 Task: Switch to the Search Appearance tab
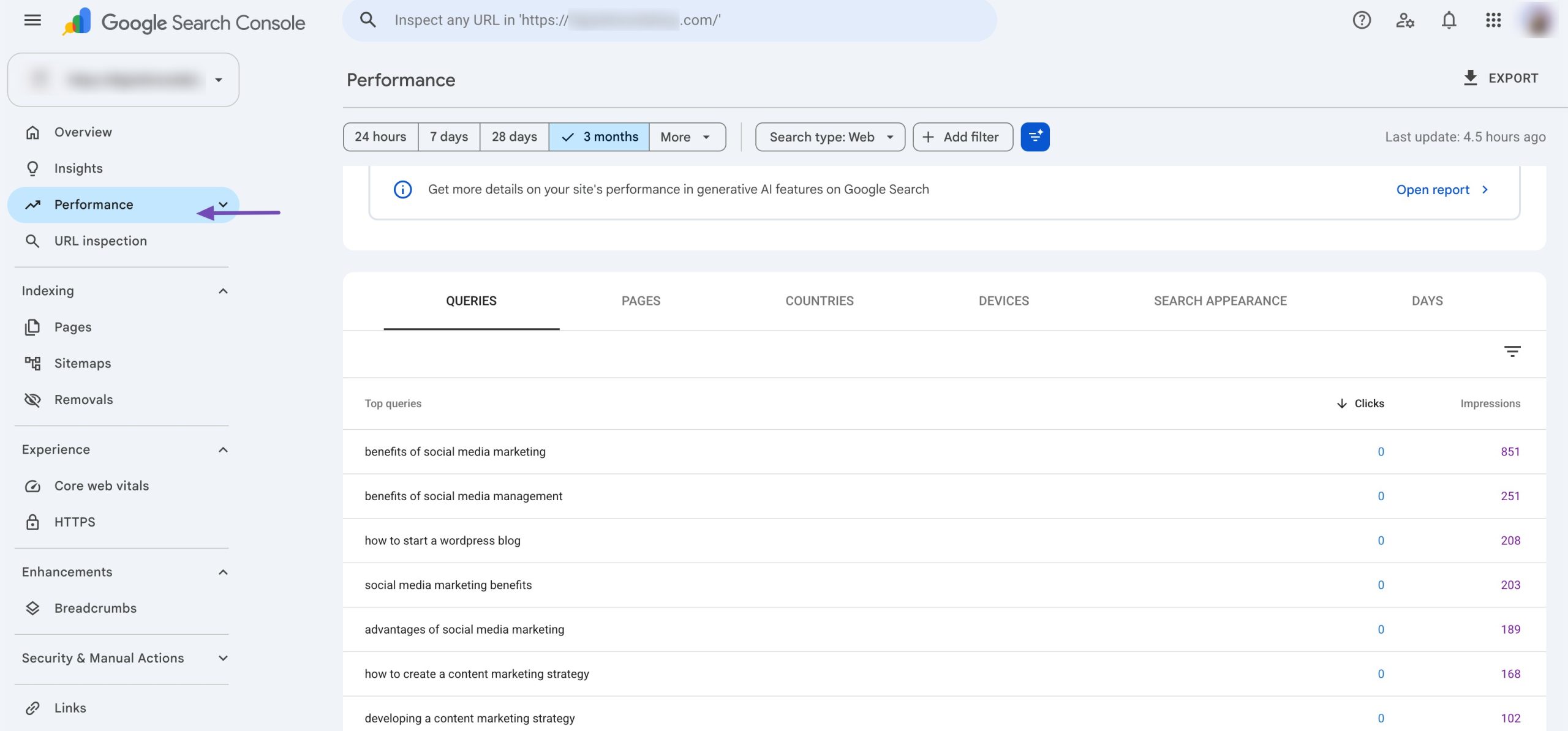tap(1220, 301)
